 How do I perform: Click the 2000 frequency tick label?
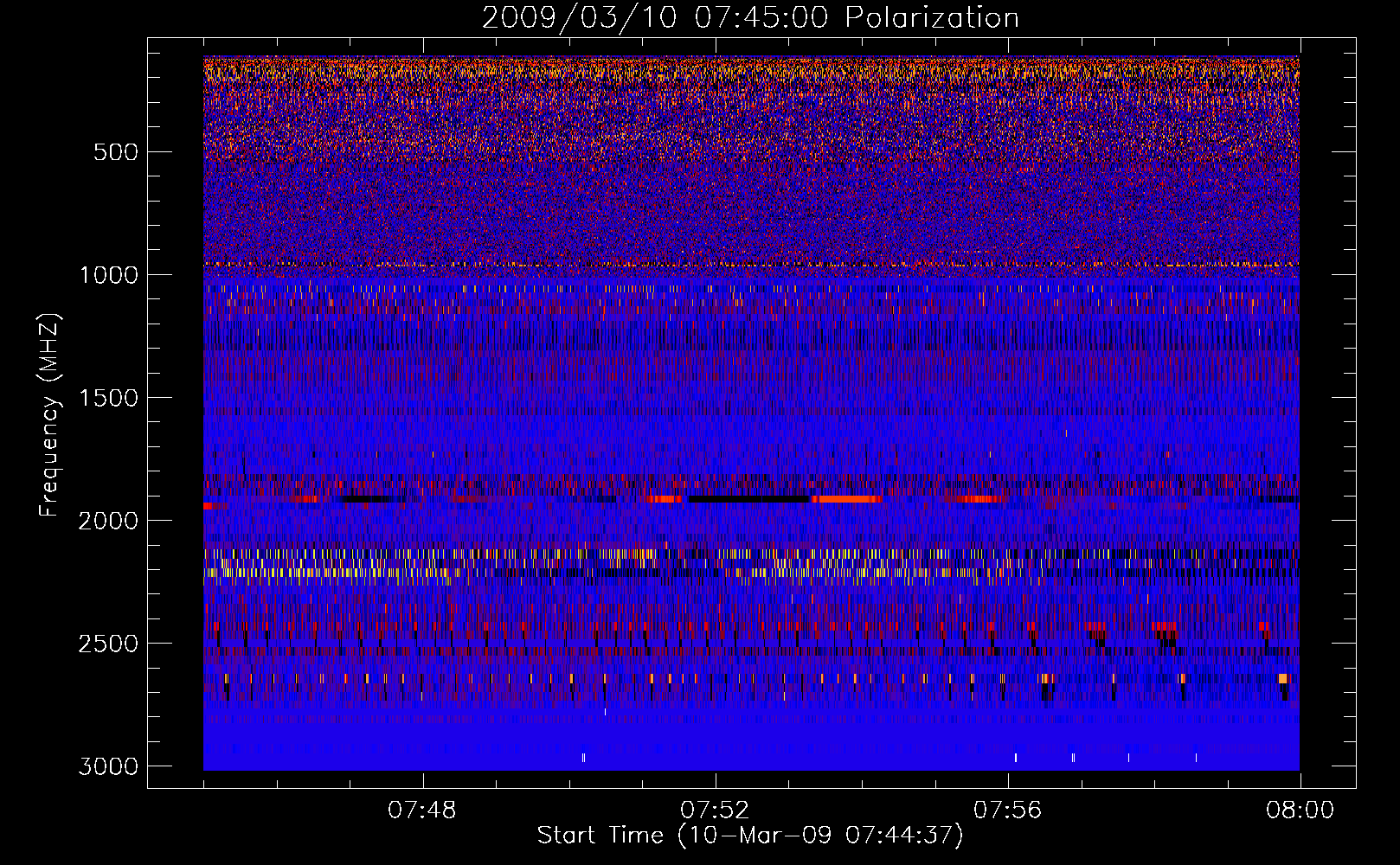(x=108, y=521)
